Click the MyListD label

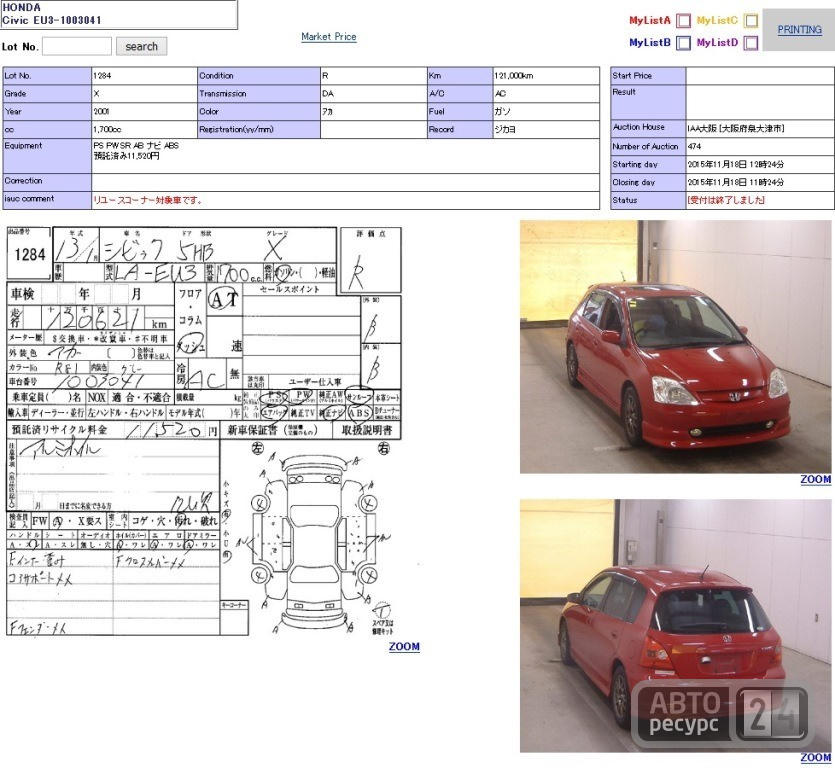click(717, 43)
